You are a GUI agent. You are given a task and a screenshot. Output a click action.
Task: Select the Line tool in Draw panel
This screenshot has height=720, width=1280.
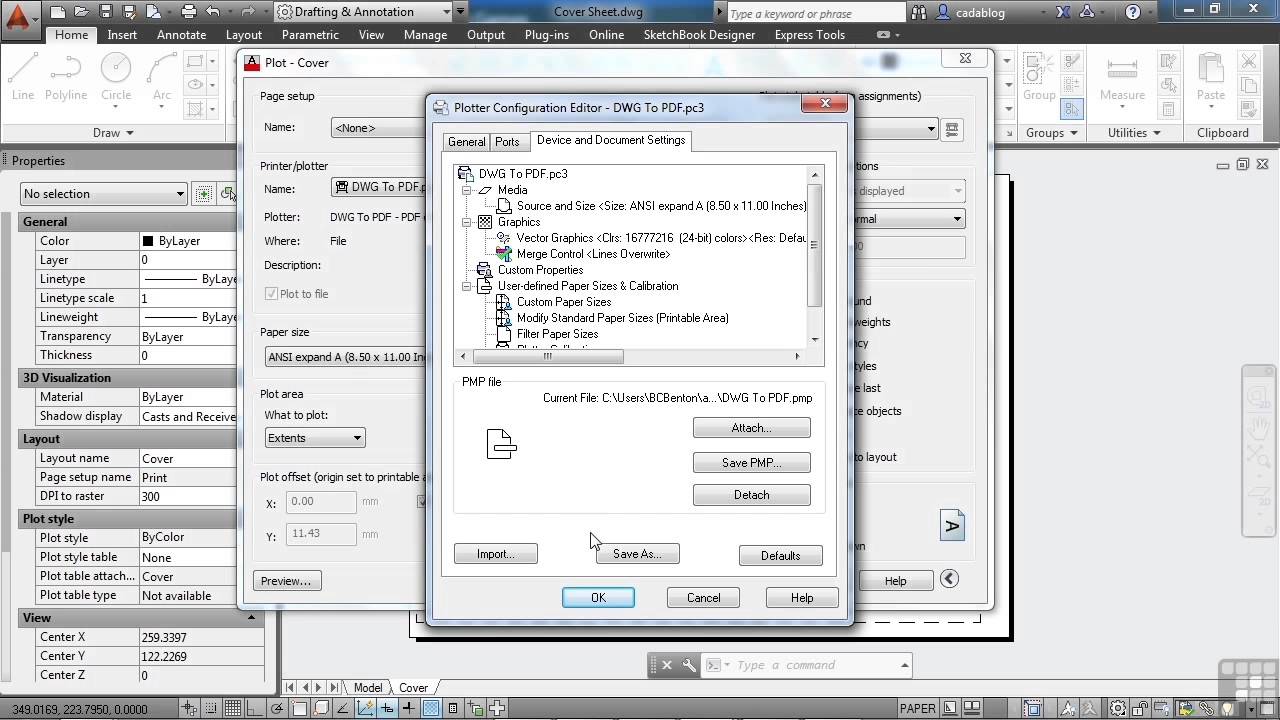[23, 77]
